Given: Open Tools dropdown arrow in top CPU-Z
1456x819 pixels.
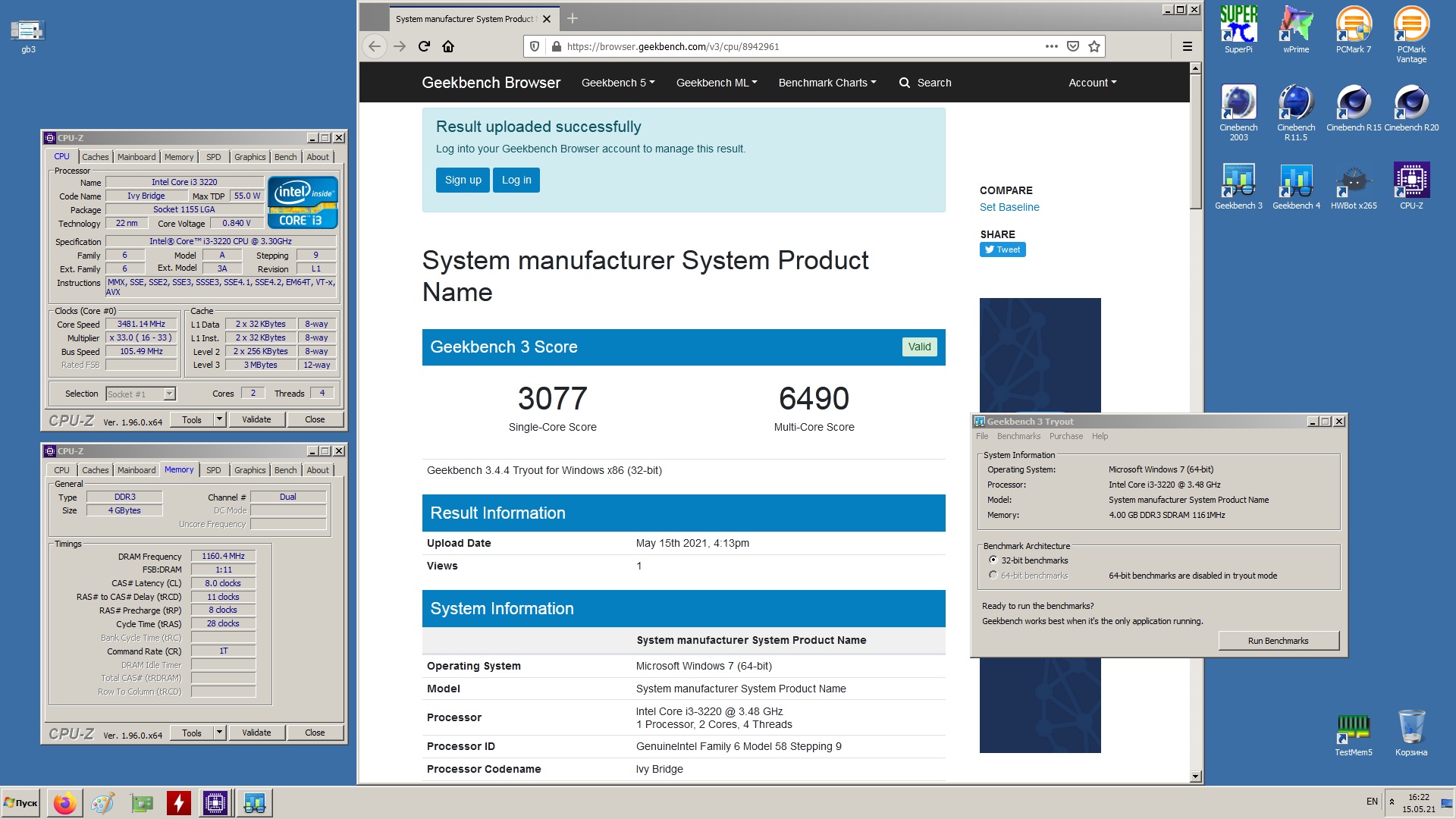Looking at the screenshot, I should [219, 419].
